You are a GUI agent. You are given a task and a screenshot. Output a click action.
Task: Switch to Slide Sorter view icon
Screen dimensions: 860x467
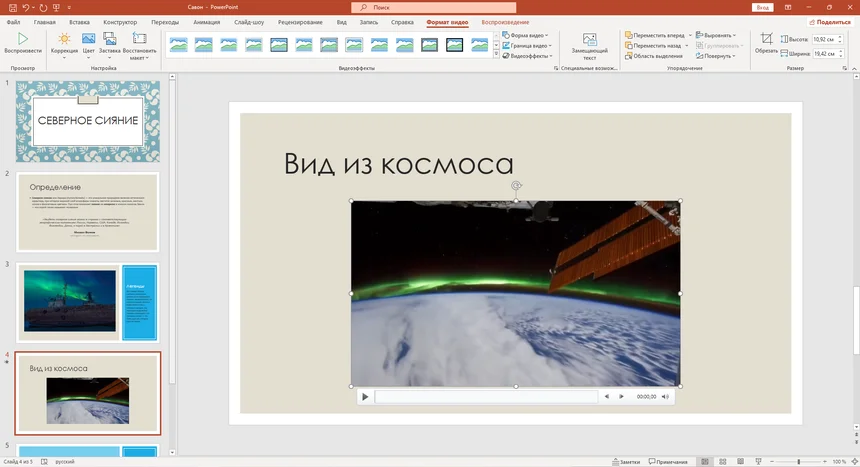723,462
